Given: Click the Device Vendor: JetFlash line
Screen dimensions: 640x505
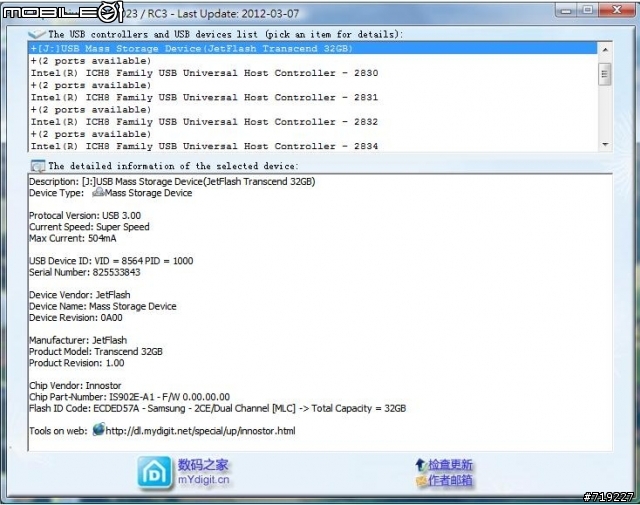Looking at the screenshot, I should 80,294.
